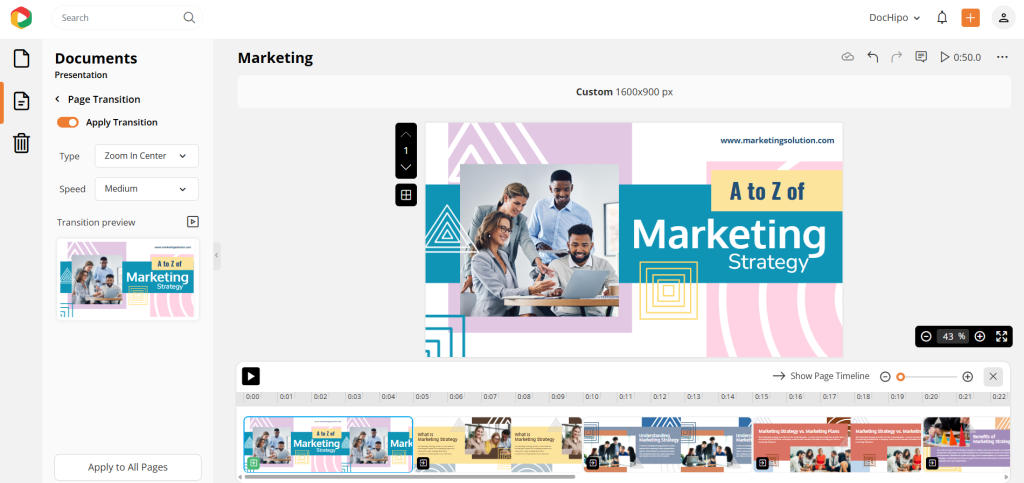
Task: Open the three-dot more options menu
Action: coord(1002,58)
